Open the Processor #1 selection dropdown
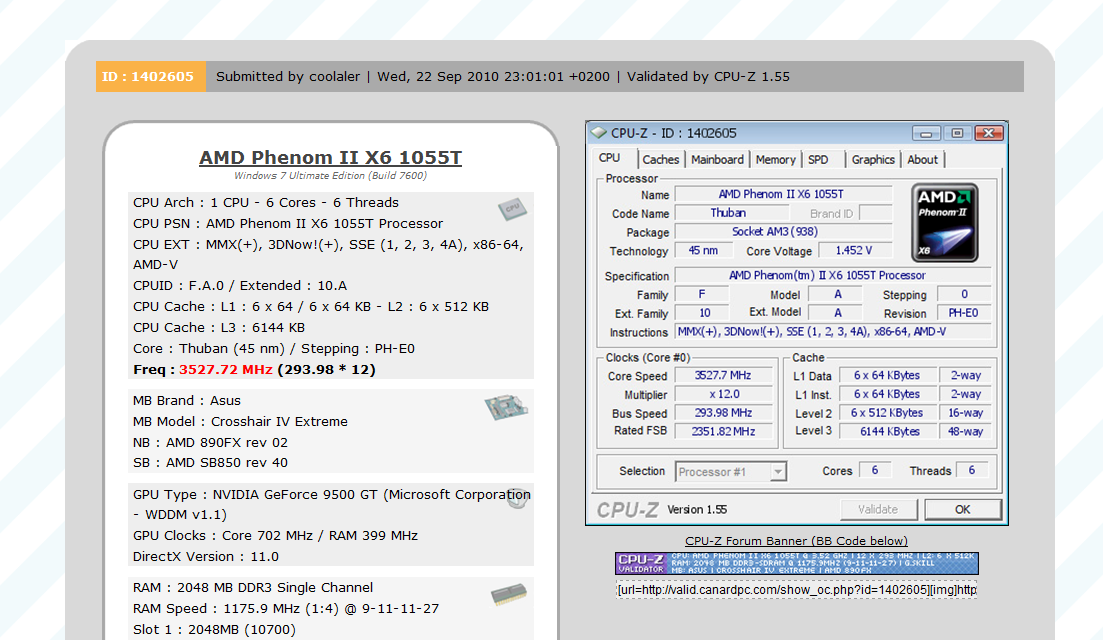 point(731,472)
